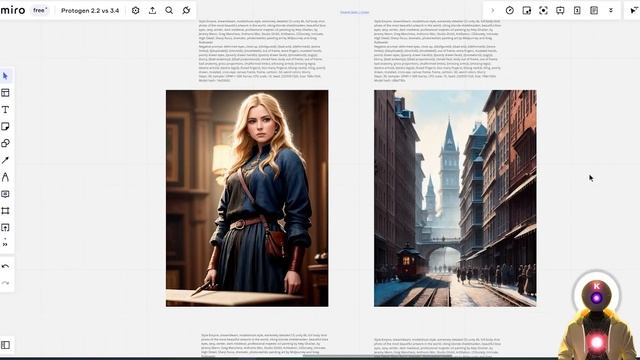This screenshot has height=360, width=640.
Task: Go to Miro home via logo
Action: (13, 10)
